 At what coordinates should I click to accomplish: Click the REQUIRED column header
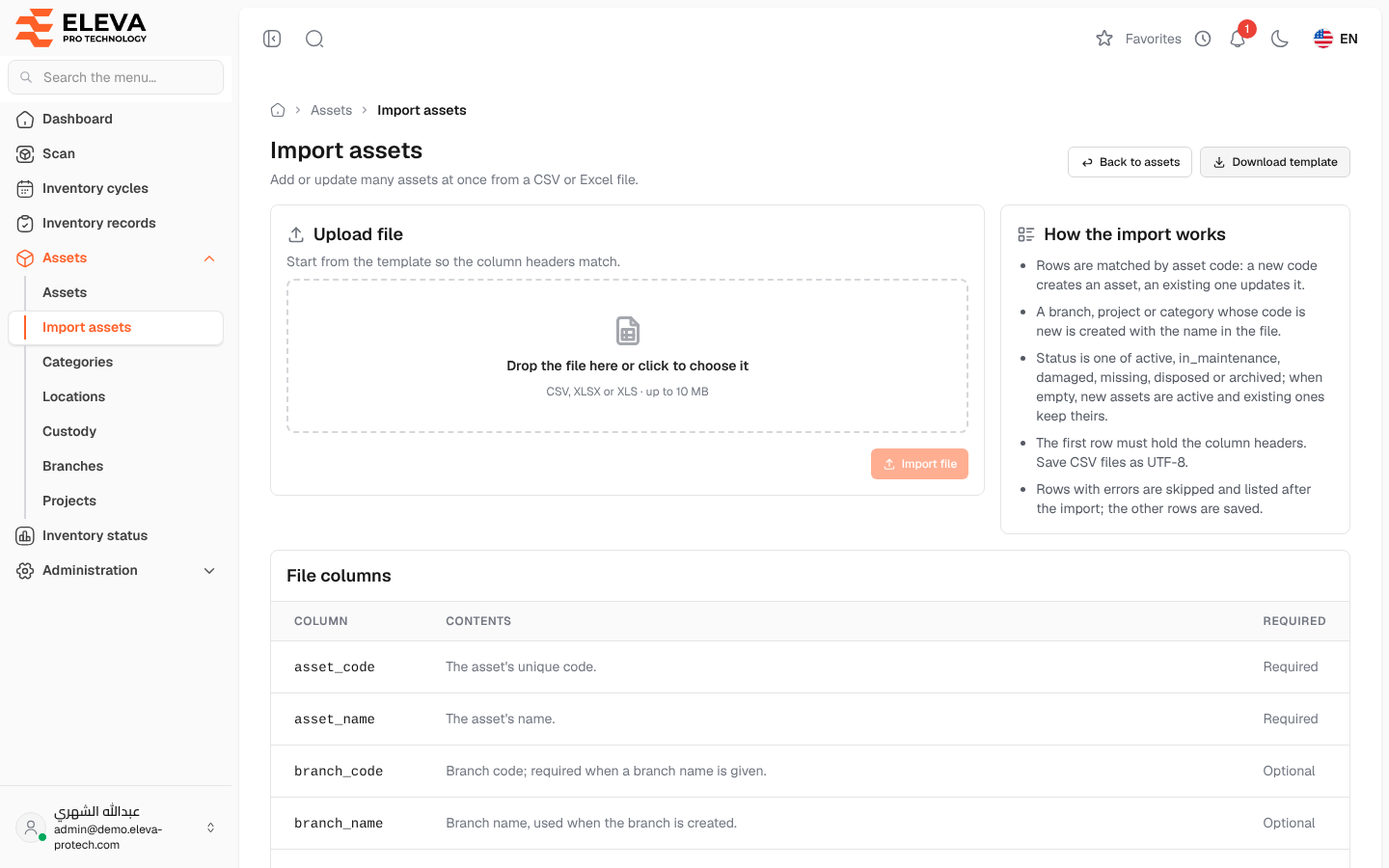coord(1294,621)
